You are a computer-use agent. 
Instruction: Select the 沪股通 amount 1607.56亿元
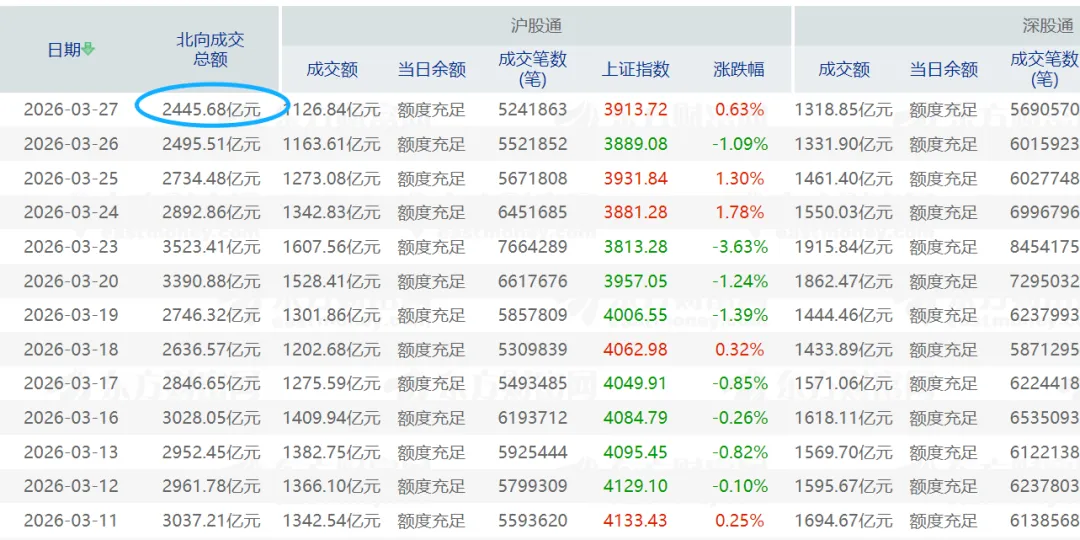(x=332, y=247)
